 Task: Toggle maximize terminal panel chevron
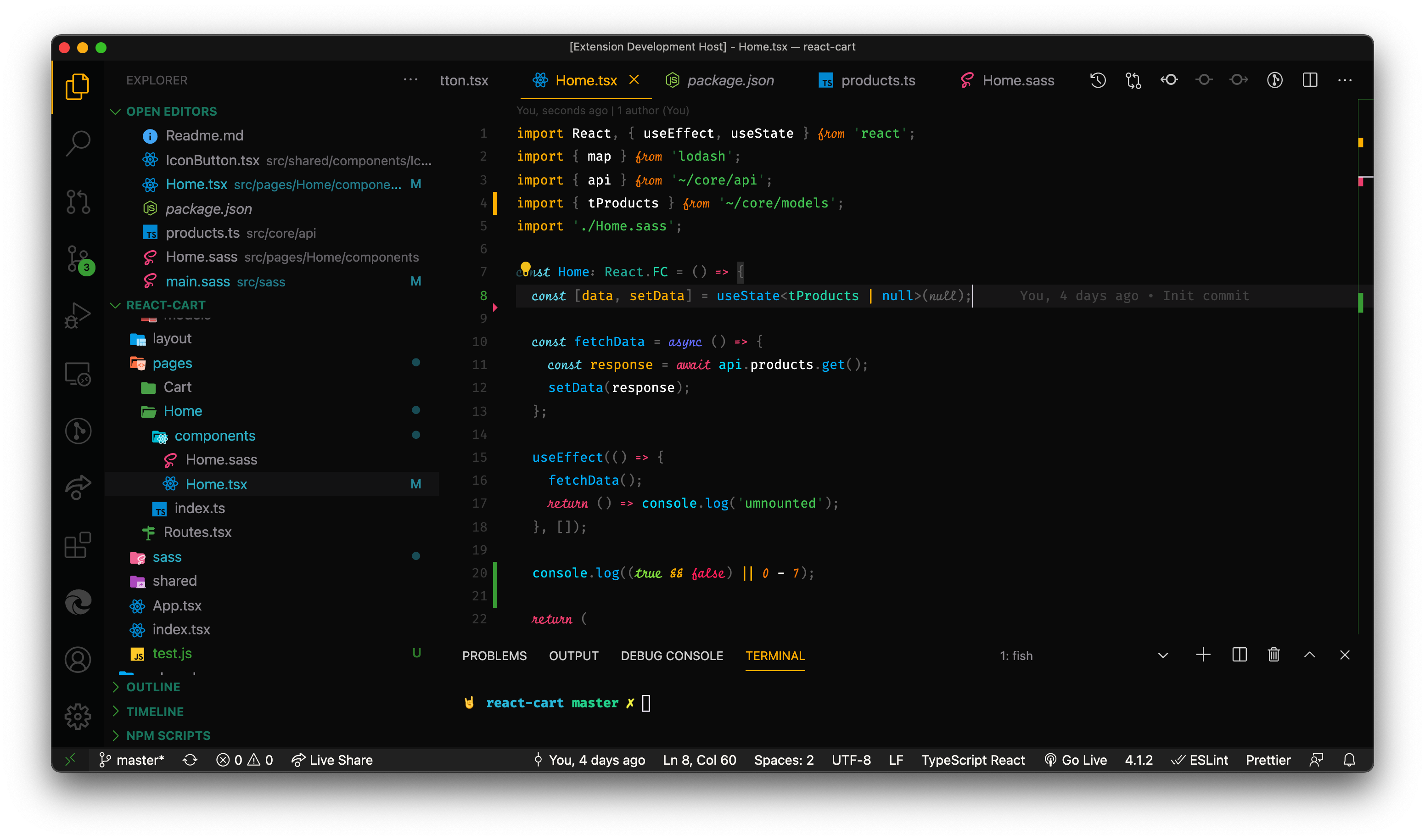click(1309, 655)
